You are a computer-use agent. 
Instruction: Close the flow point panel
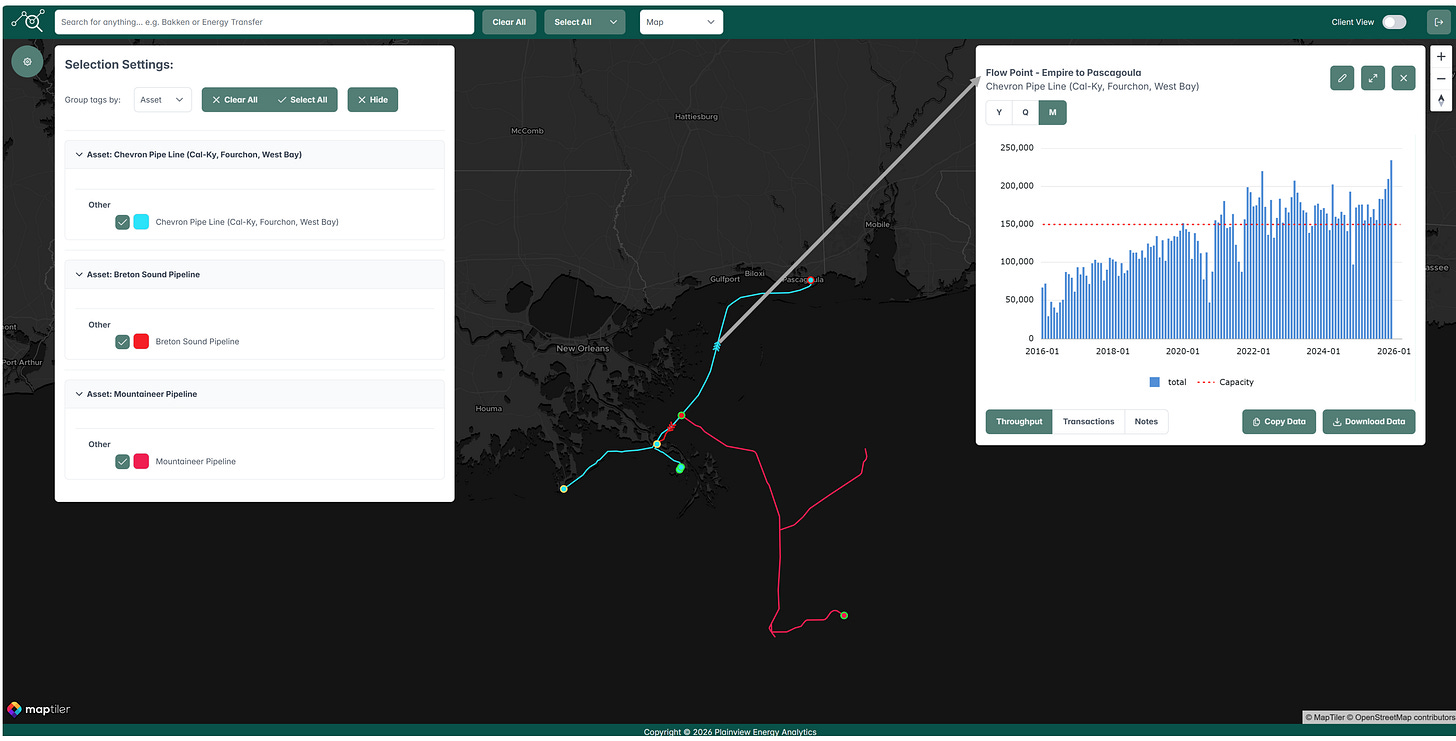pyautogui.click(x=1404, y=78)
